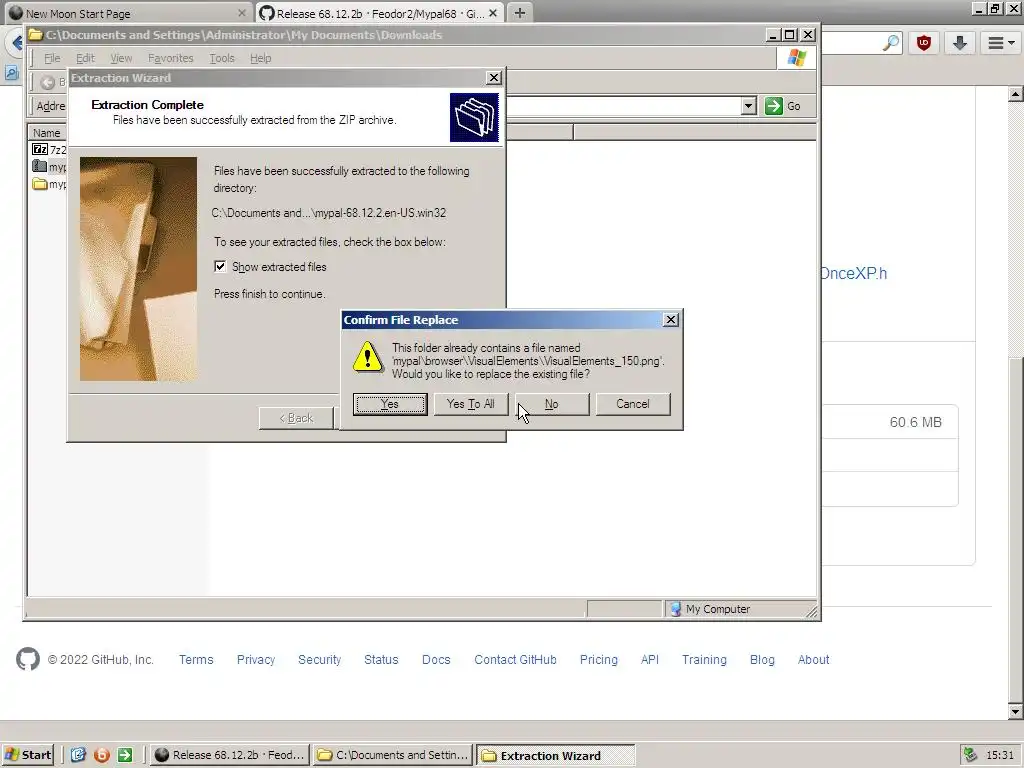
Task: Open the Terms footer link
Action: click(x=196, y=660)
